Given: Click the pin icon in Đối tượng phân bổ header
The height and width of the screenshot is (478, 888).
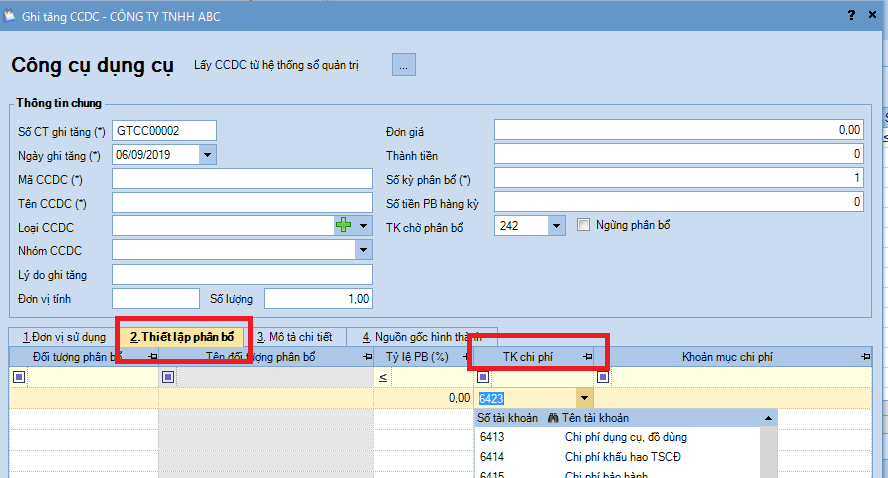Looking at the screenshot, I should click(x=152, y=357).
